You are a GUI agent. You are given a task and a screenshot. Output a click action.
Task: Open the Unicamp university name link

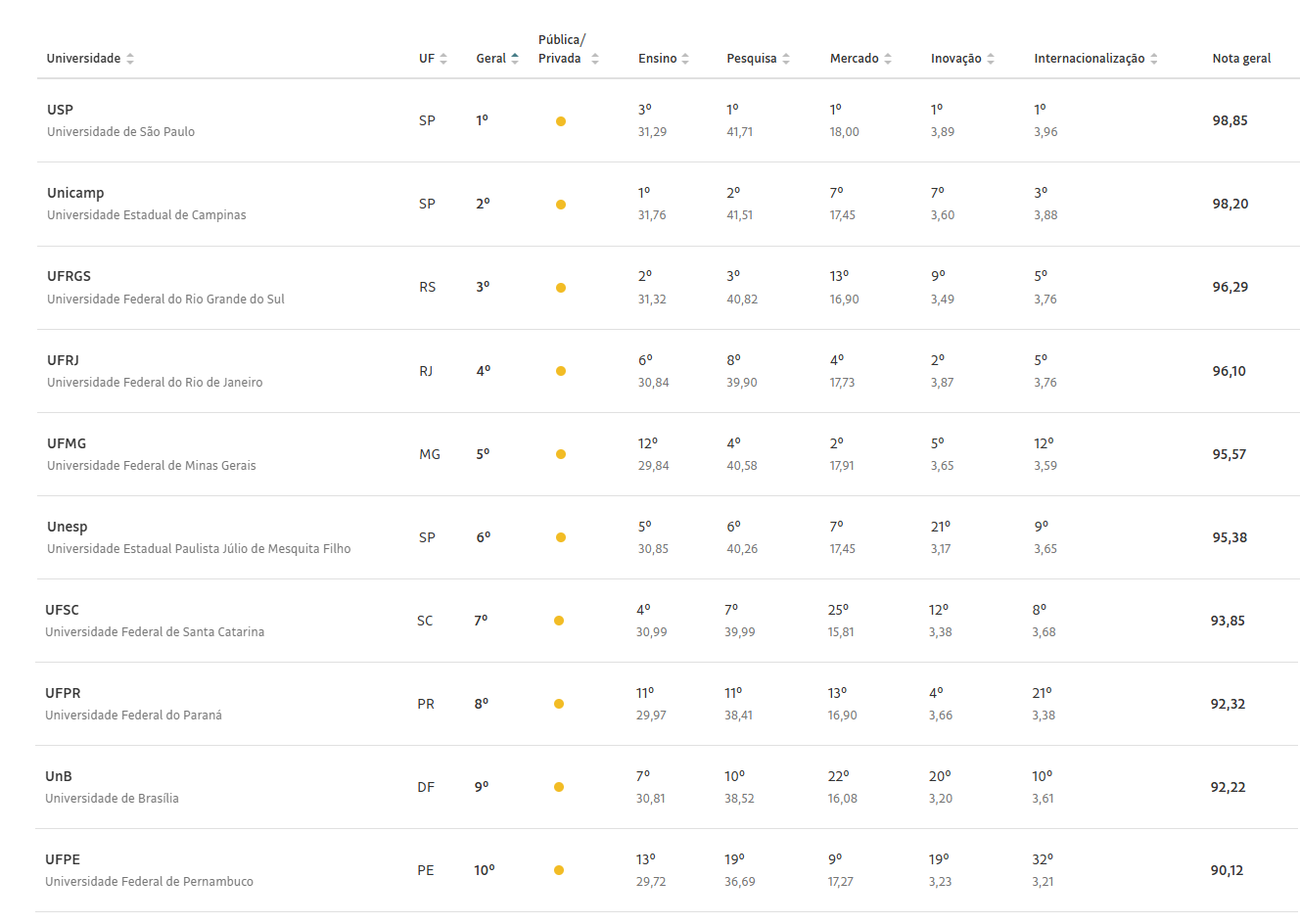75,193
